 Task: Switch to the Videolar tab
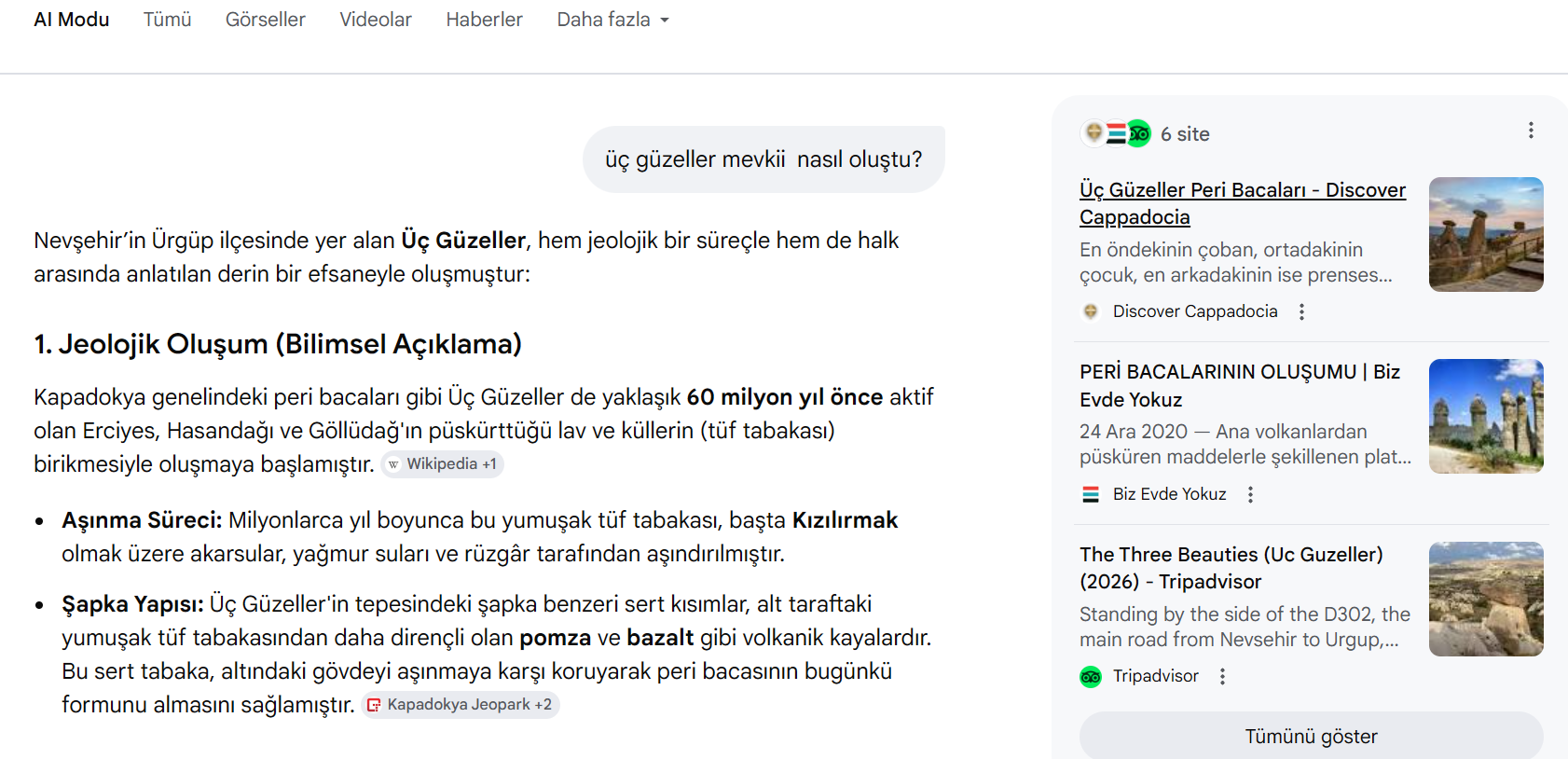[375, 20]
